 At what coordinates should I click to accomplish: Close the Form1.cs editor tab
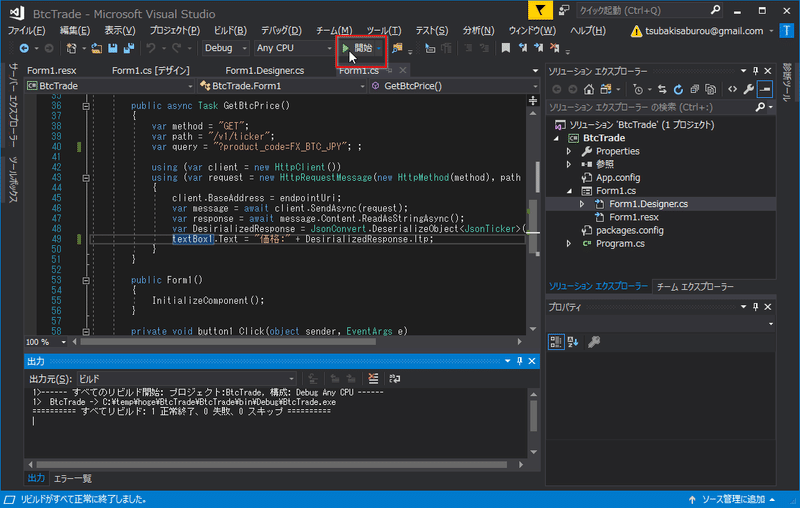coord(403,70)
